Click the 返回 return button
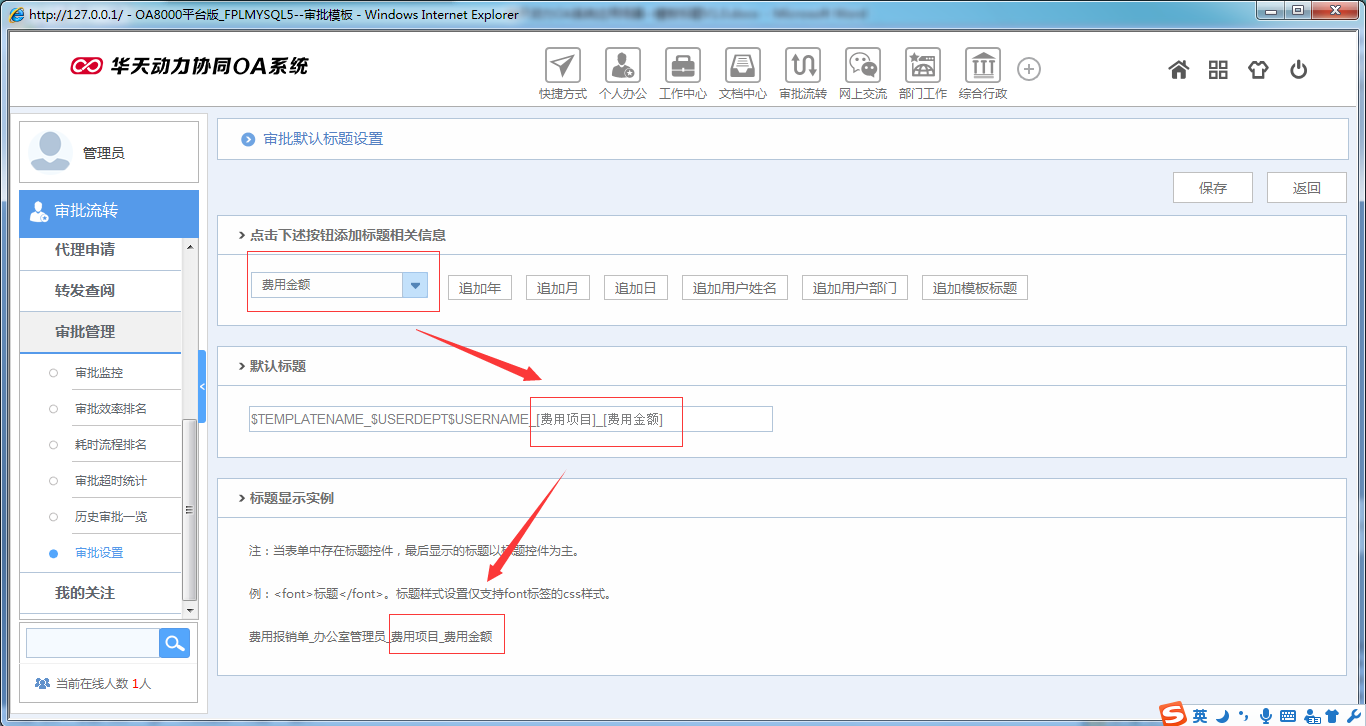This screenshot has height=726, width=1366. click(x=1306, y=187)
